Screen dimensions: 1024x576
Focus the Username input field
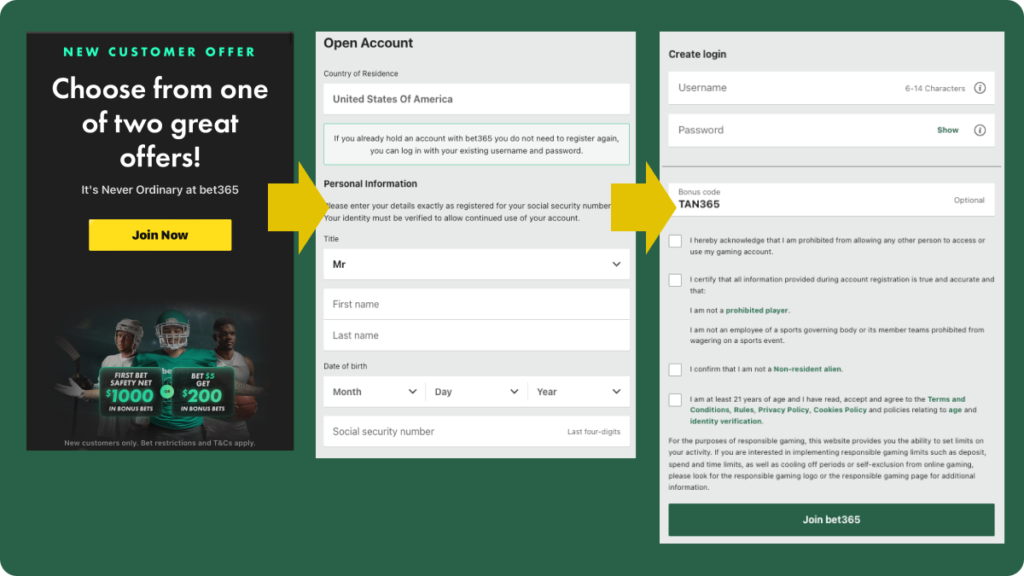click(831, 88)
